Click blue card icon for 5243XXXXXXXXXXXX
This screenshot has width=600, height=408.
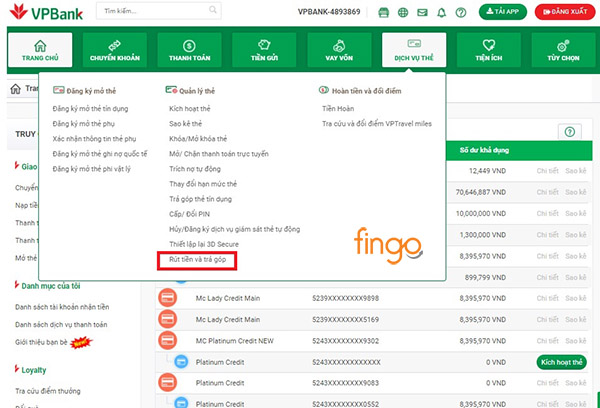coord(181,362)
